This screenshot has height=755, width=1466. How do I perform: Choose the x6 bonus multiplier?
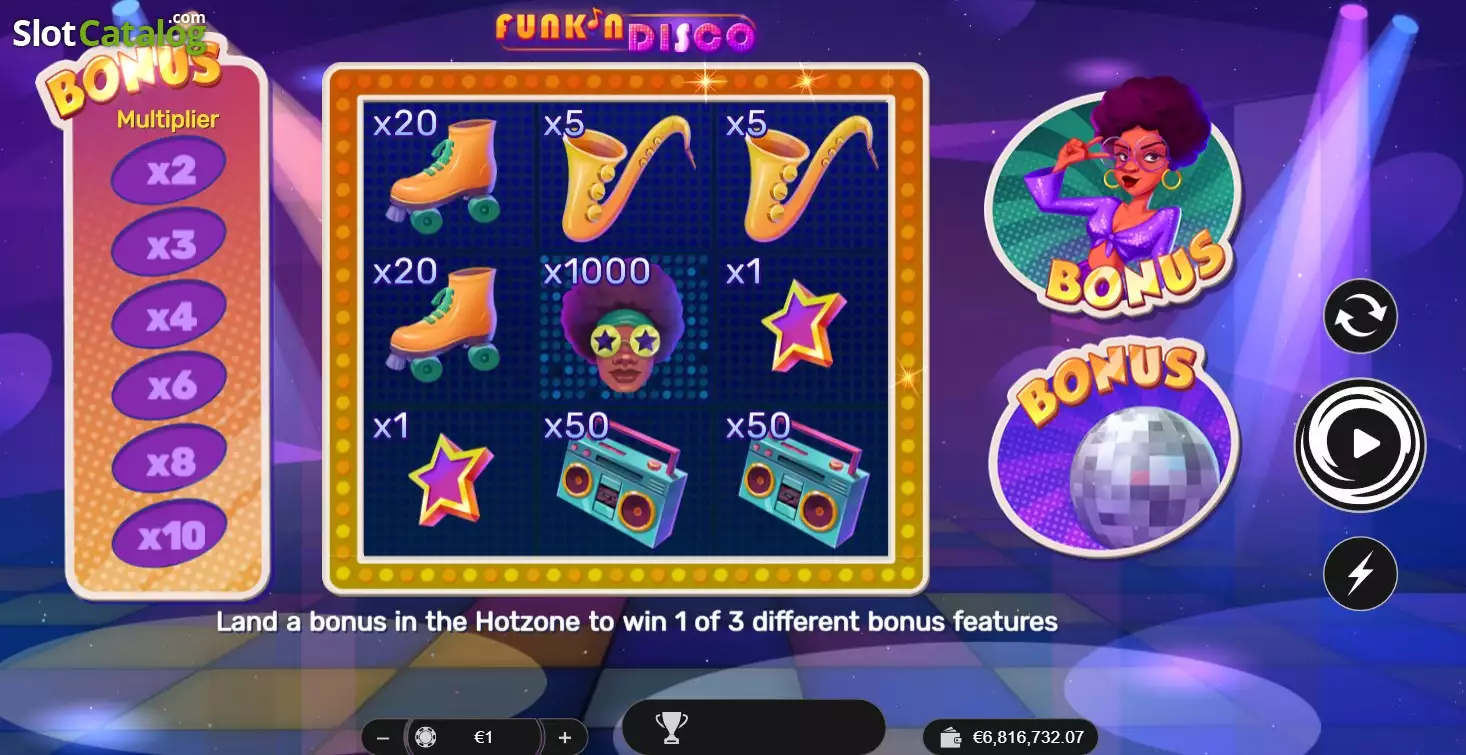tap(169, 385)
